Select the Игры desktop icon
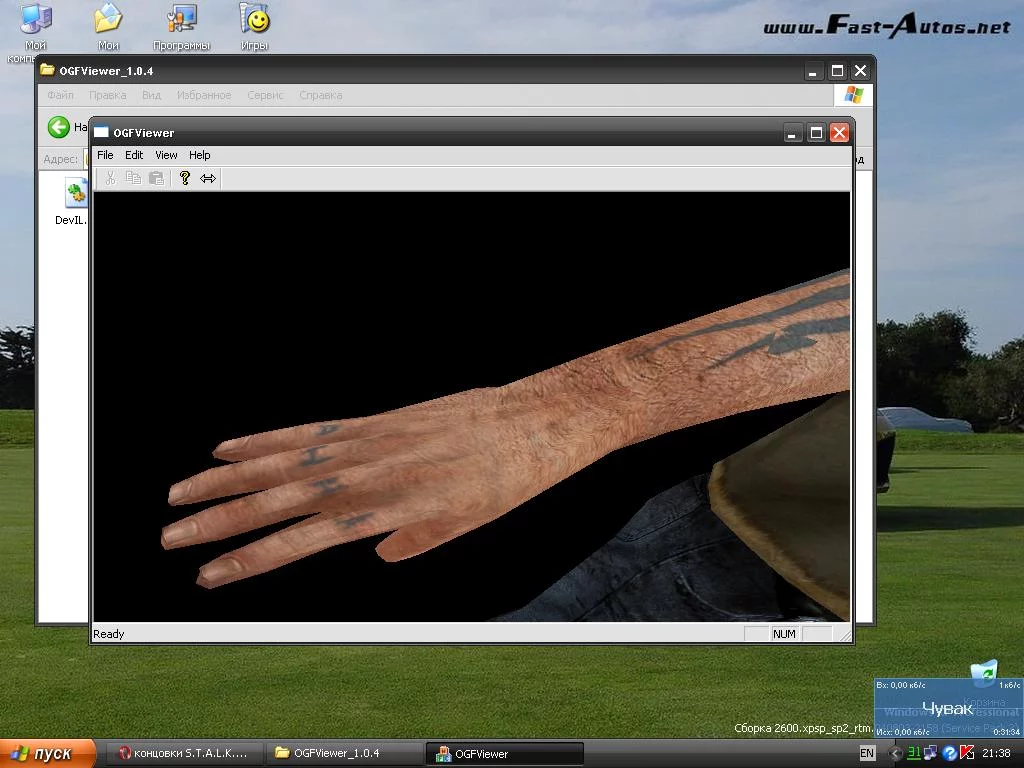The width and height of the screenshot is (1024, 768). tap(255, 27)
